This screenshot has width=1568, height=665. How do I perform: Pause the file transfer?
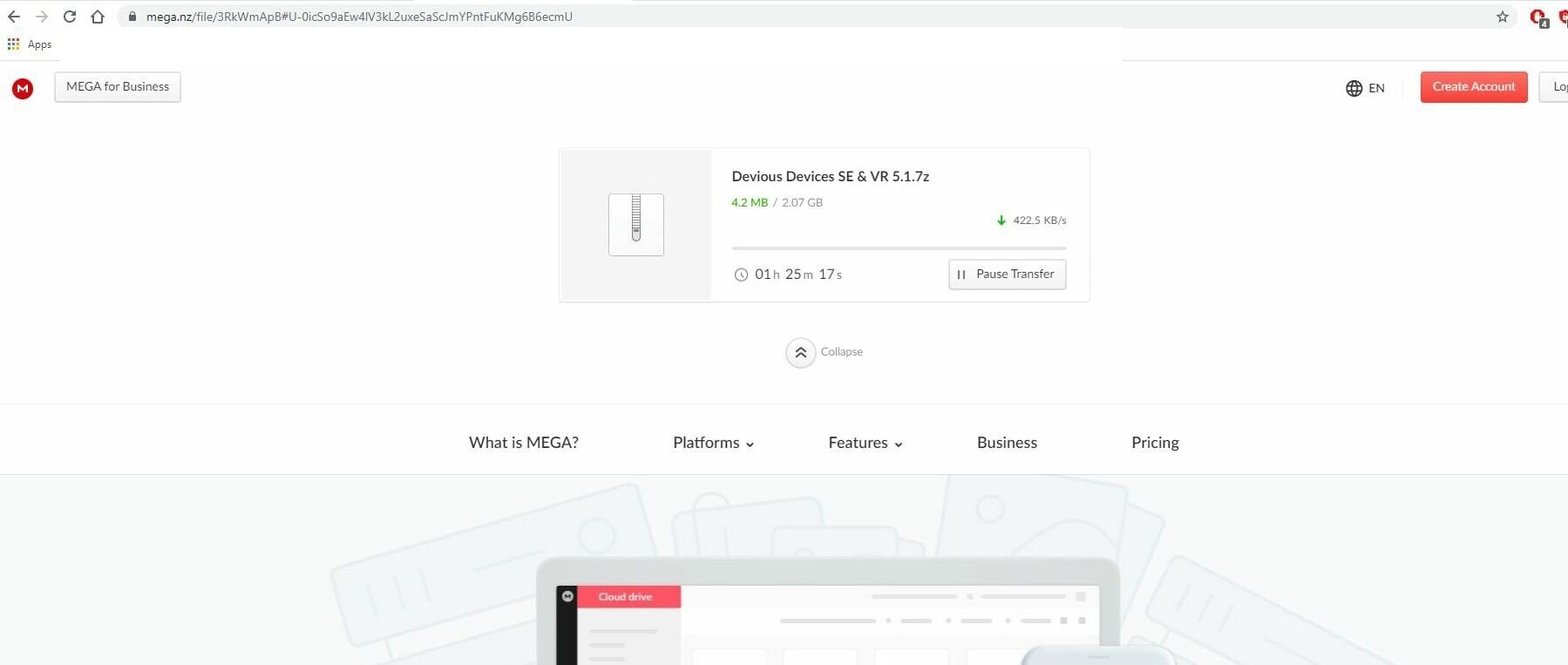click(x=1007, y=274)
